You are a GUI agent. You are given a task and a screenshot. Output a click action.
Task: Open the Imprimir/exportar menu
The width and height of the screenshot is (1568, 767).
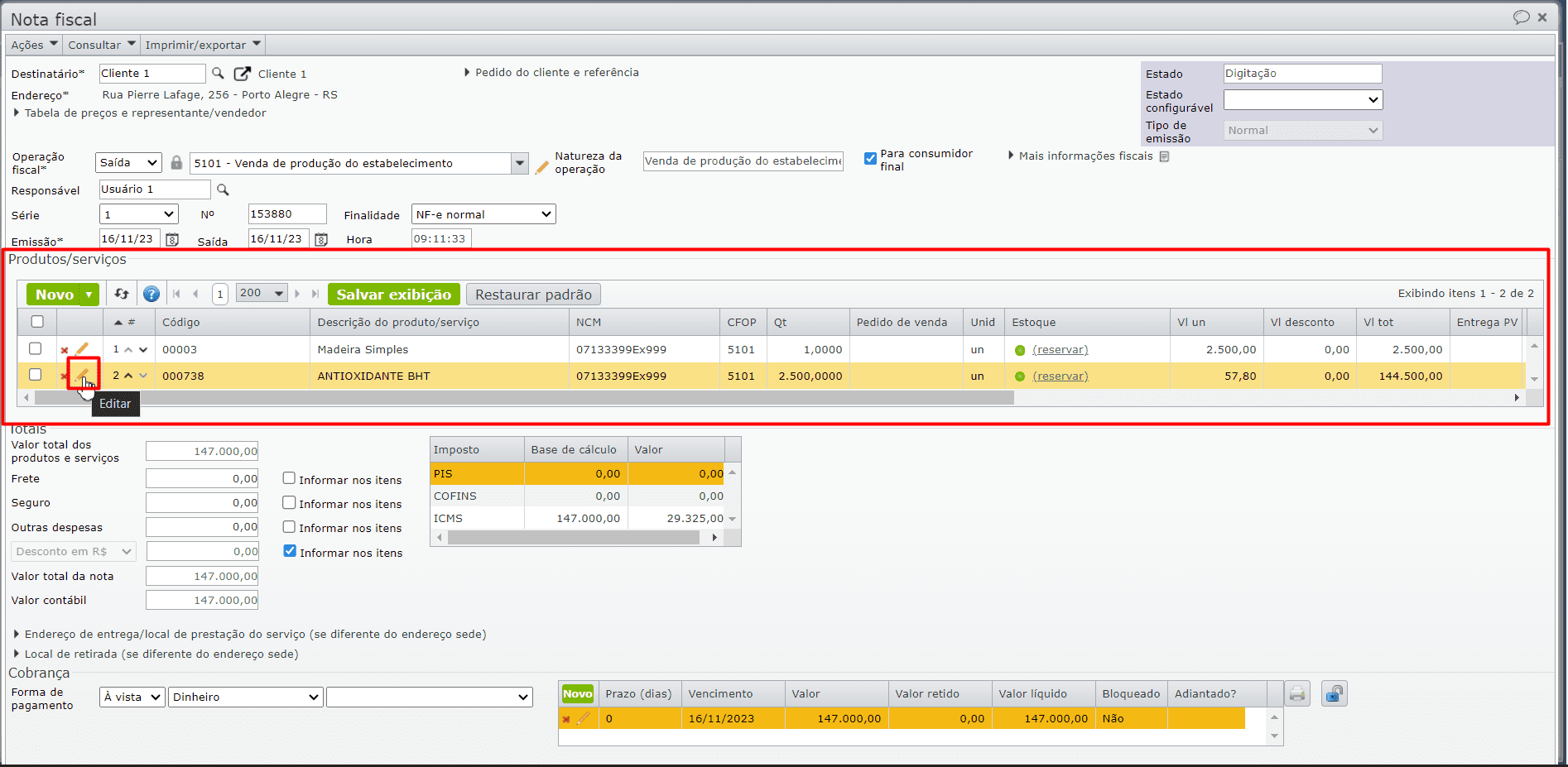pyautogui.click(x=203, y=45)
